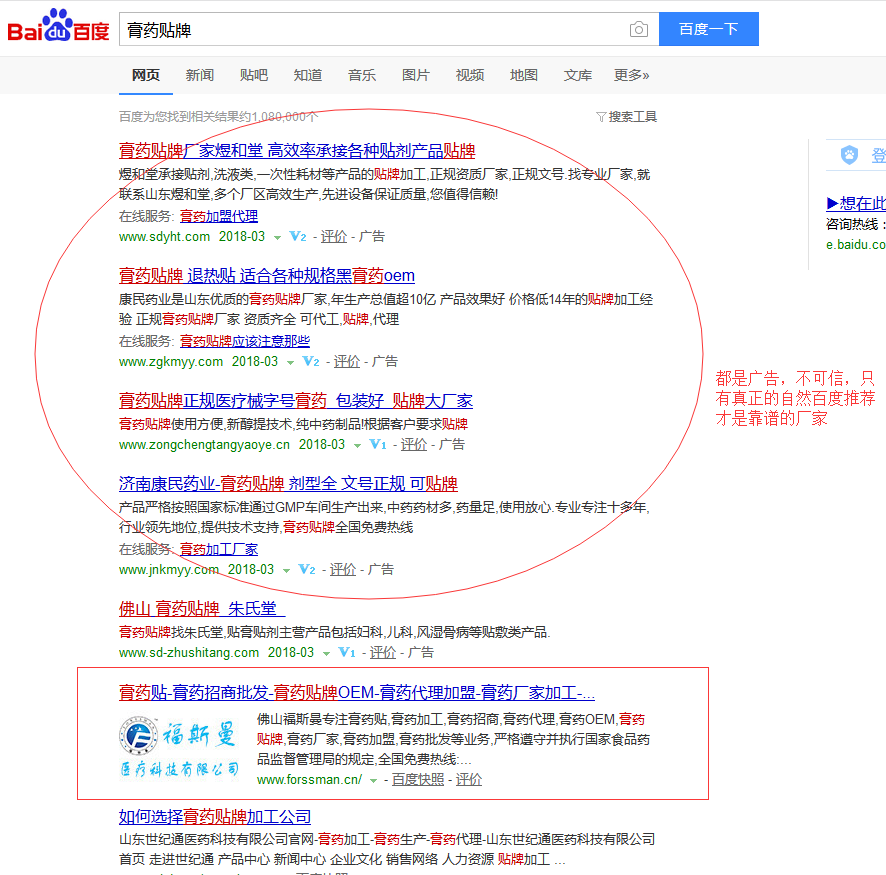Click the V1 badge beside www.zongchengtangyaoye.cn
The width and height of the screenshot is (886, 875).
click(377, 444)
